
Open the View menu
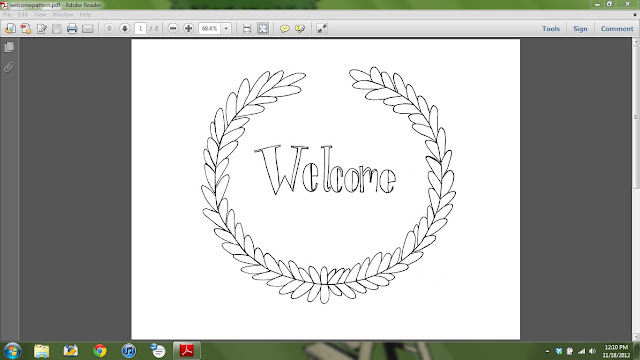[x=40, y=15]
